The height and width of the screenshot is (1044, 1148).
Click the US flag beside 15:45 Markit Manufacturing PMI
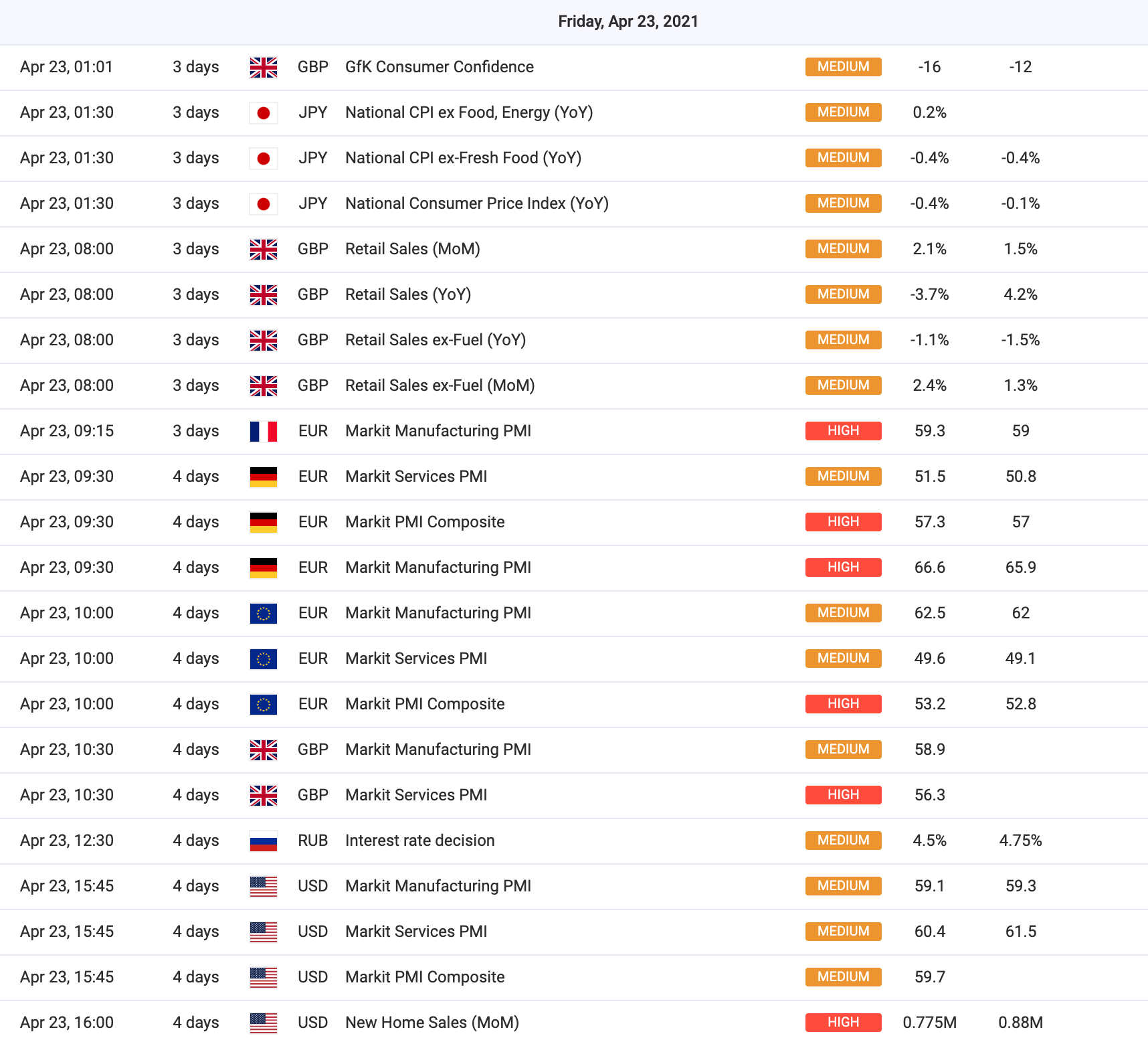(264, 886)
